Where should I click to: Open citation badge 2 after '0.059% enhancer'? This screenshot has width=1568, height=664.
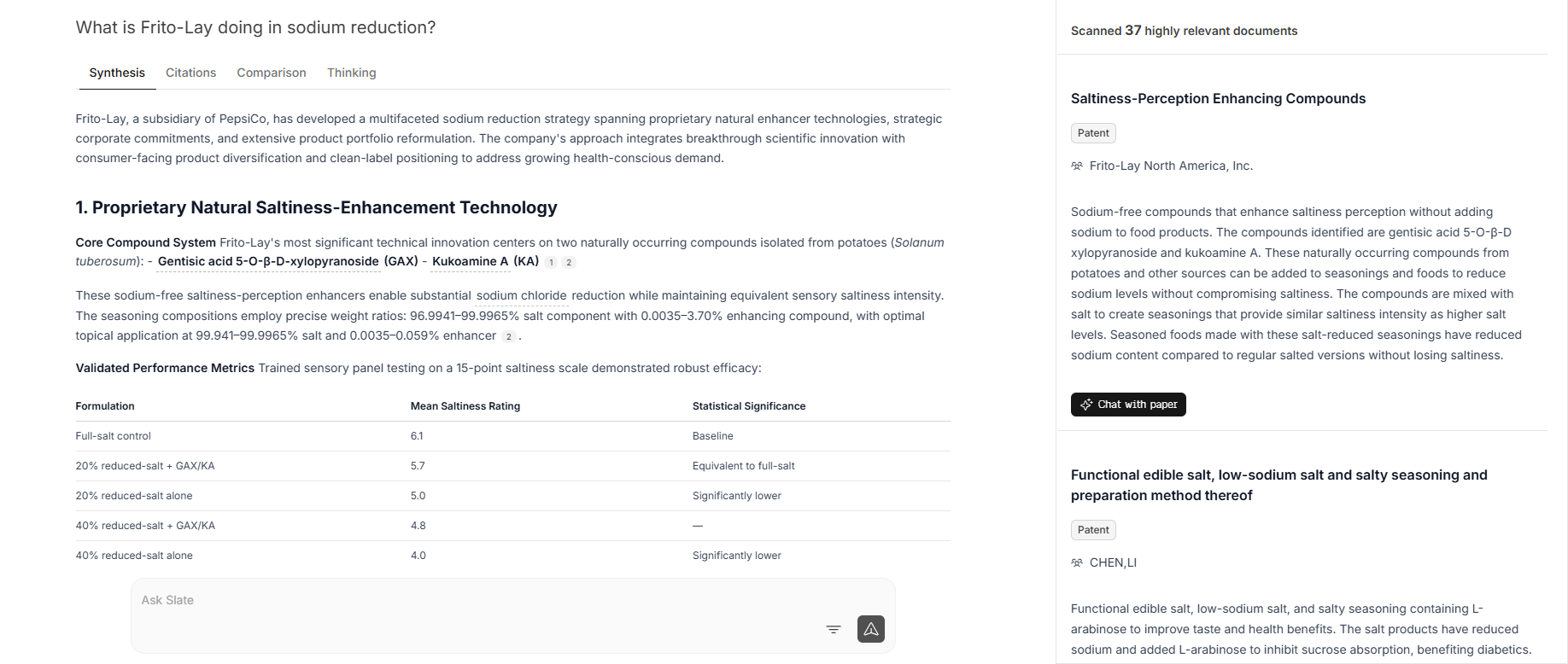[x=509, y=336]
